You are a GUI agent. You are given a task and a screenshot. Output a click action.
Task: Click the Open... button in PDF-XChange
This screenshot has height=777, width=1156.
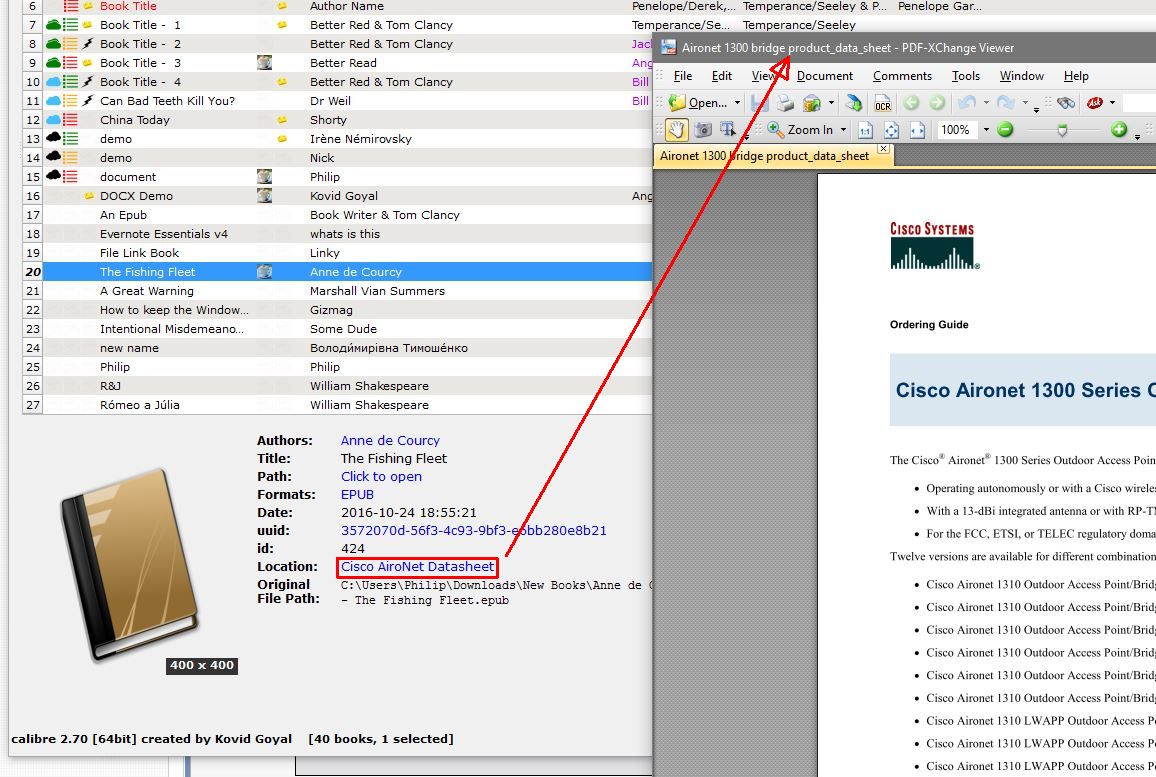699,103
